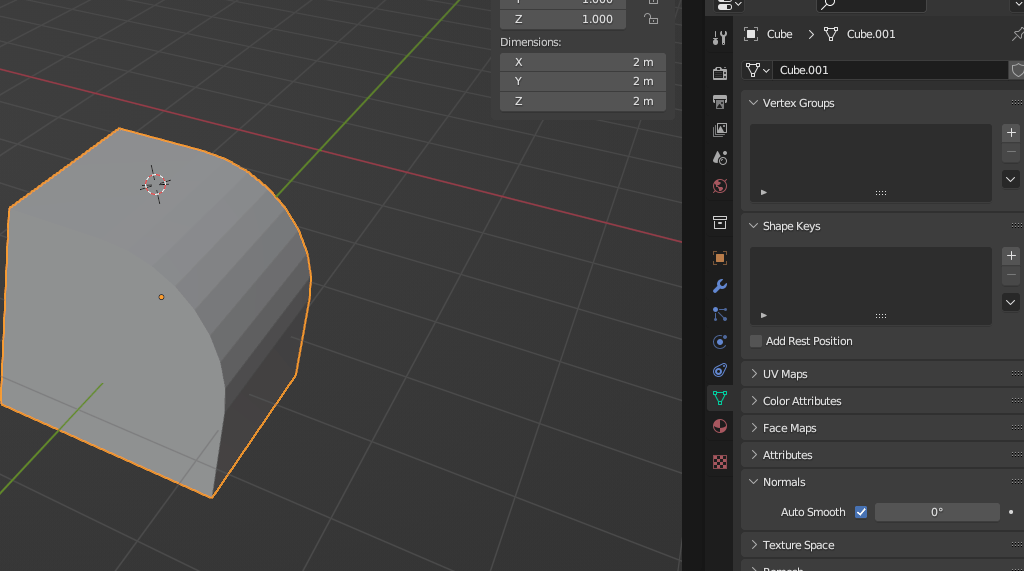Toggle fake user shield for Cube.001
Viewport: 1024px width, 571px height.
[x=1017, y=70]
